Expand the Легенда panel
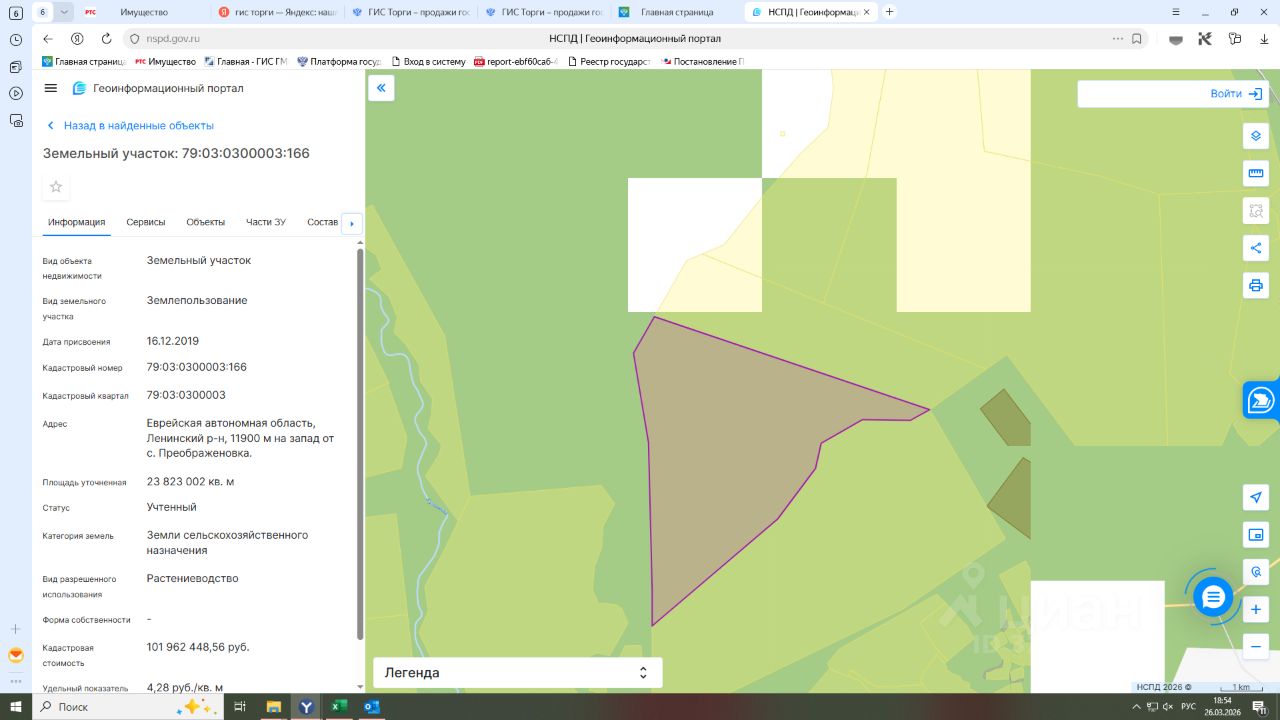 (518, 673)
